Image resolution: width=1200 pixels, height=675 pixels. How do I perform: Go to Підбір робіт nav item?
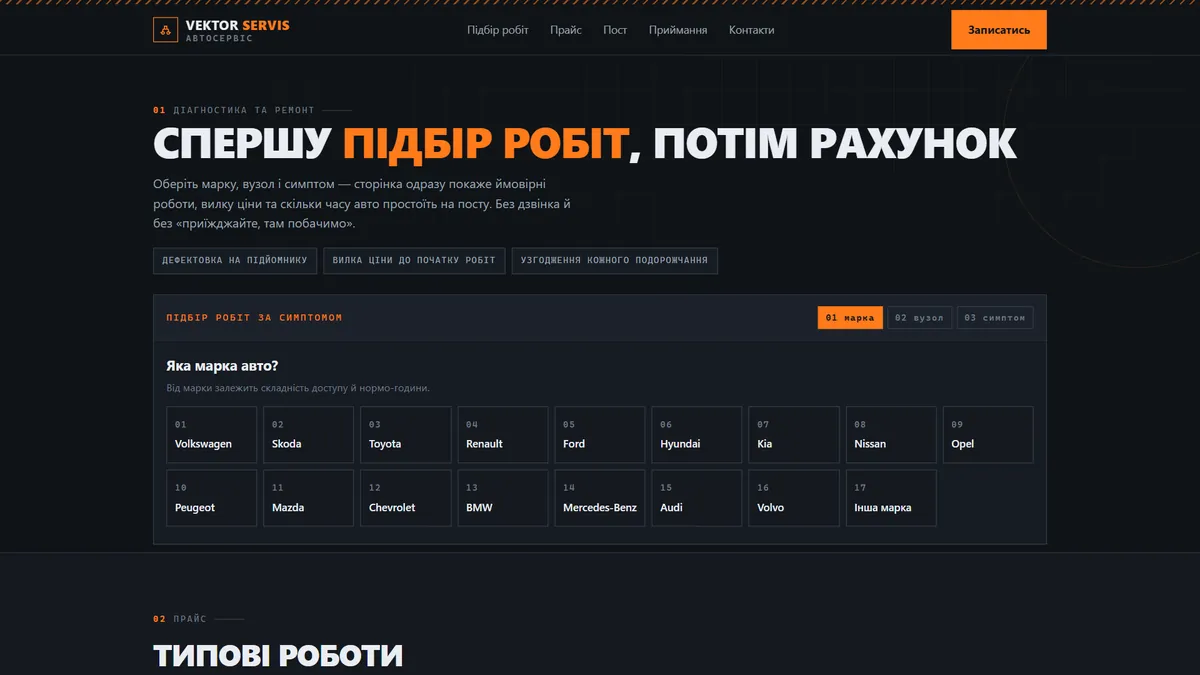coord(498,30)
